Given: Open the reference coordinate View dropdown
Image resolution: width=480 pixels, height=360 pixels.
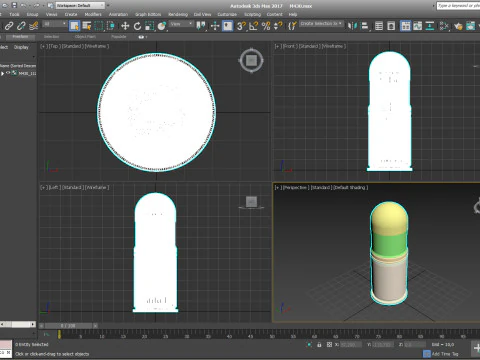Looking at the screenshot, I should [181, 24].
